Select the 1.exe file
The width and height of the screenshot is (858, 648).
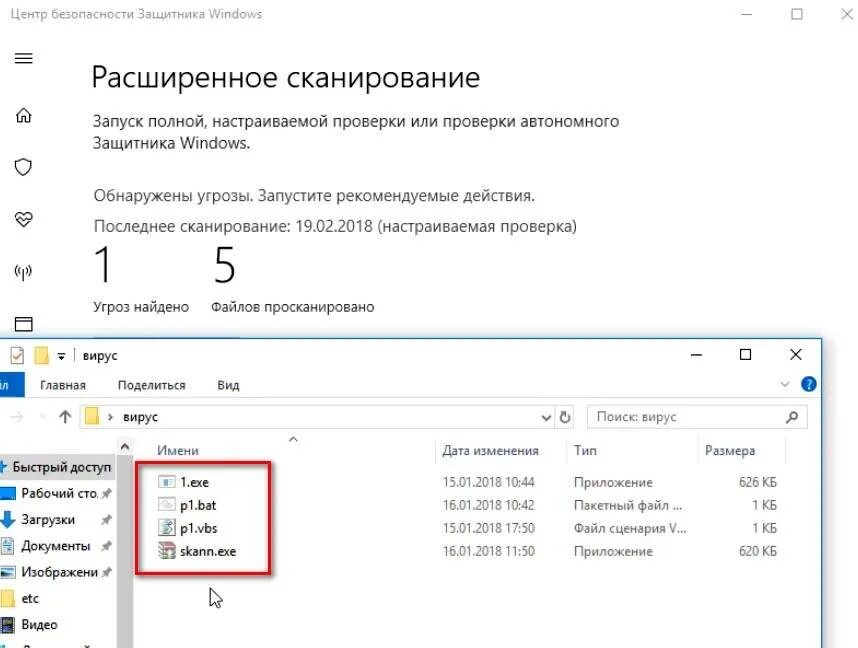194,482
